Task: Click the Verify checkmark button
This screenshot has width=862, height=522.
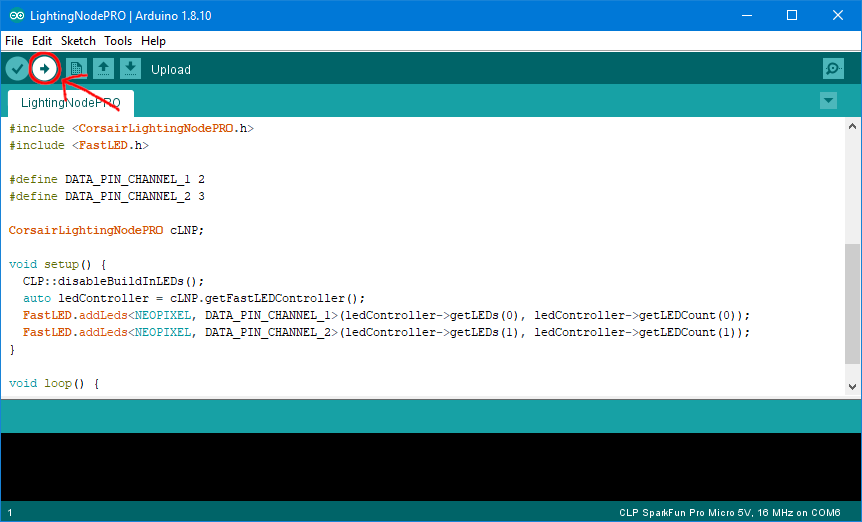Action: coord(17,69)
